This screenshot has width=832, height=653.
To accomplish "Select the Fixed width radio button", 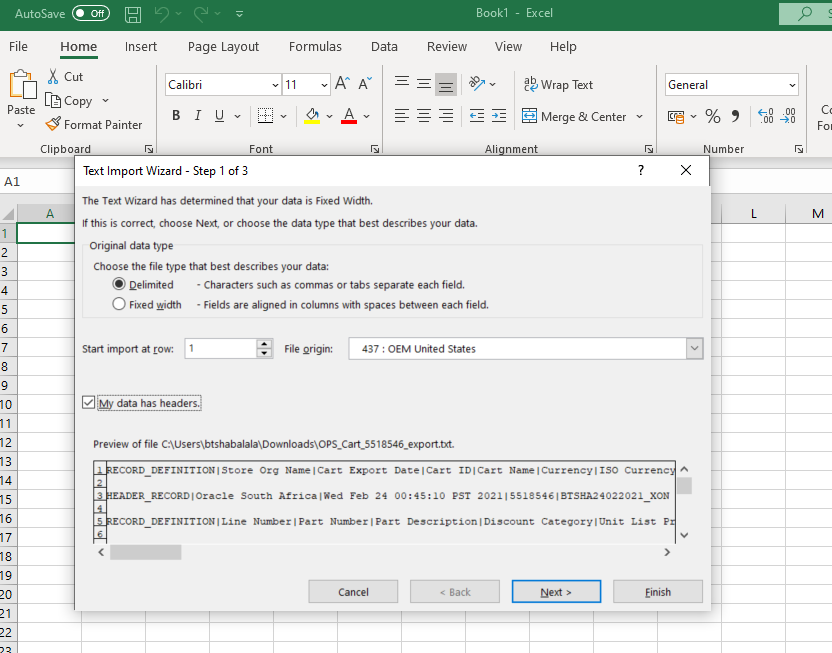I will (x=119, y=304).
